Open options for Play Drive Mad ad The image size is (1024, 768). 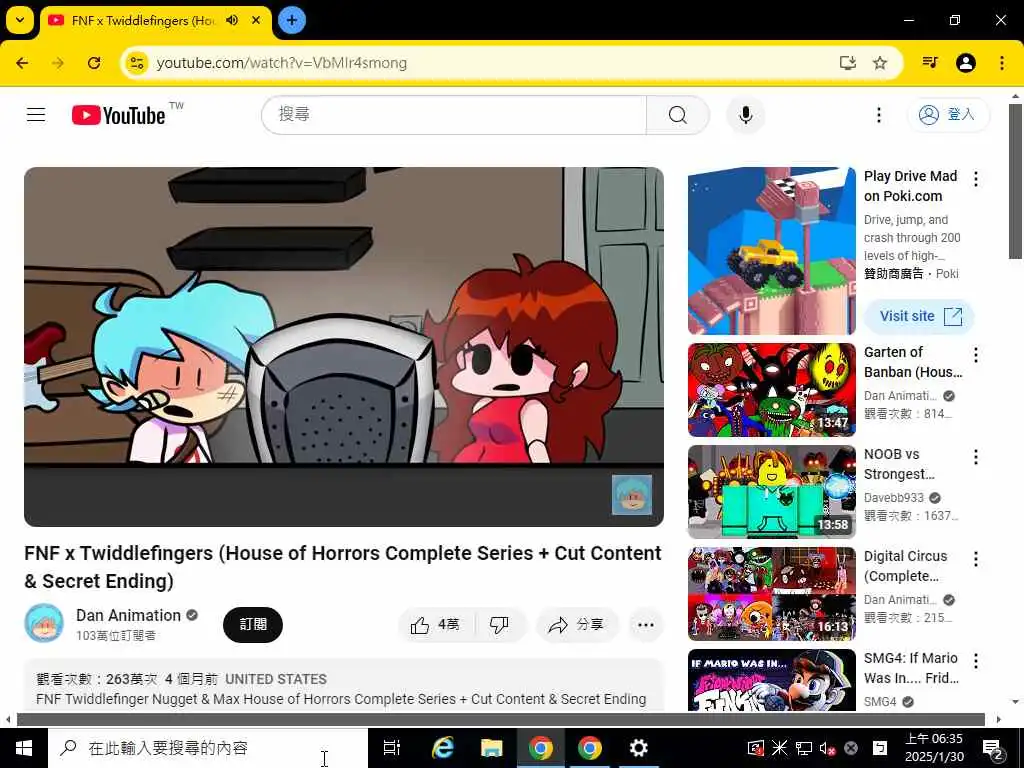click(x=976, y=179)
